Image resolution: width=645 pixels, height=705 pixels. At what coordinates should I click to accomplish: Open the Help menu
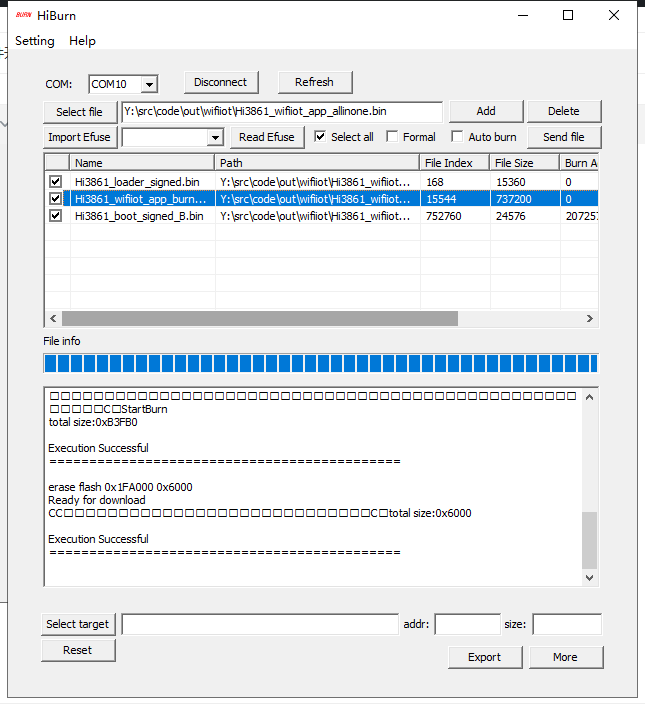point(82,41)
